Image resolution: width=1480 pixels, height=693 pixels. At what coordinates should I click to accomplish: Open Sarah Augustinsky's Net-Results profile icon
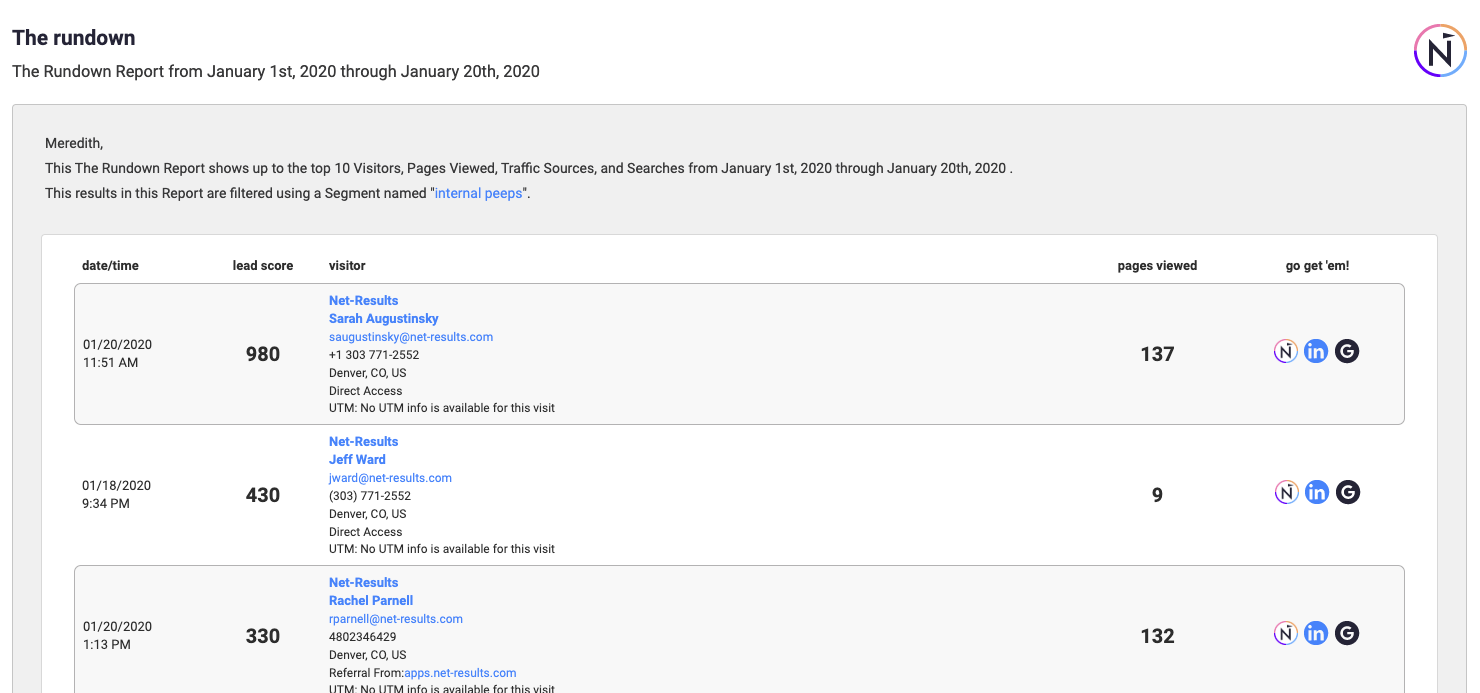(x=1285, y=351)
